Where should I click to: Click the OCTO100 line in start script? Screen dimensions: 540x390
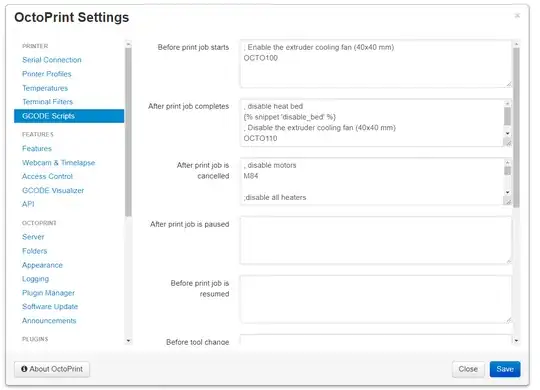point(261,58)
